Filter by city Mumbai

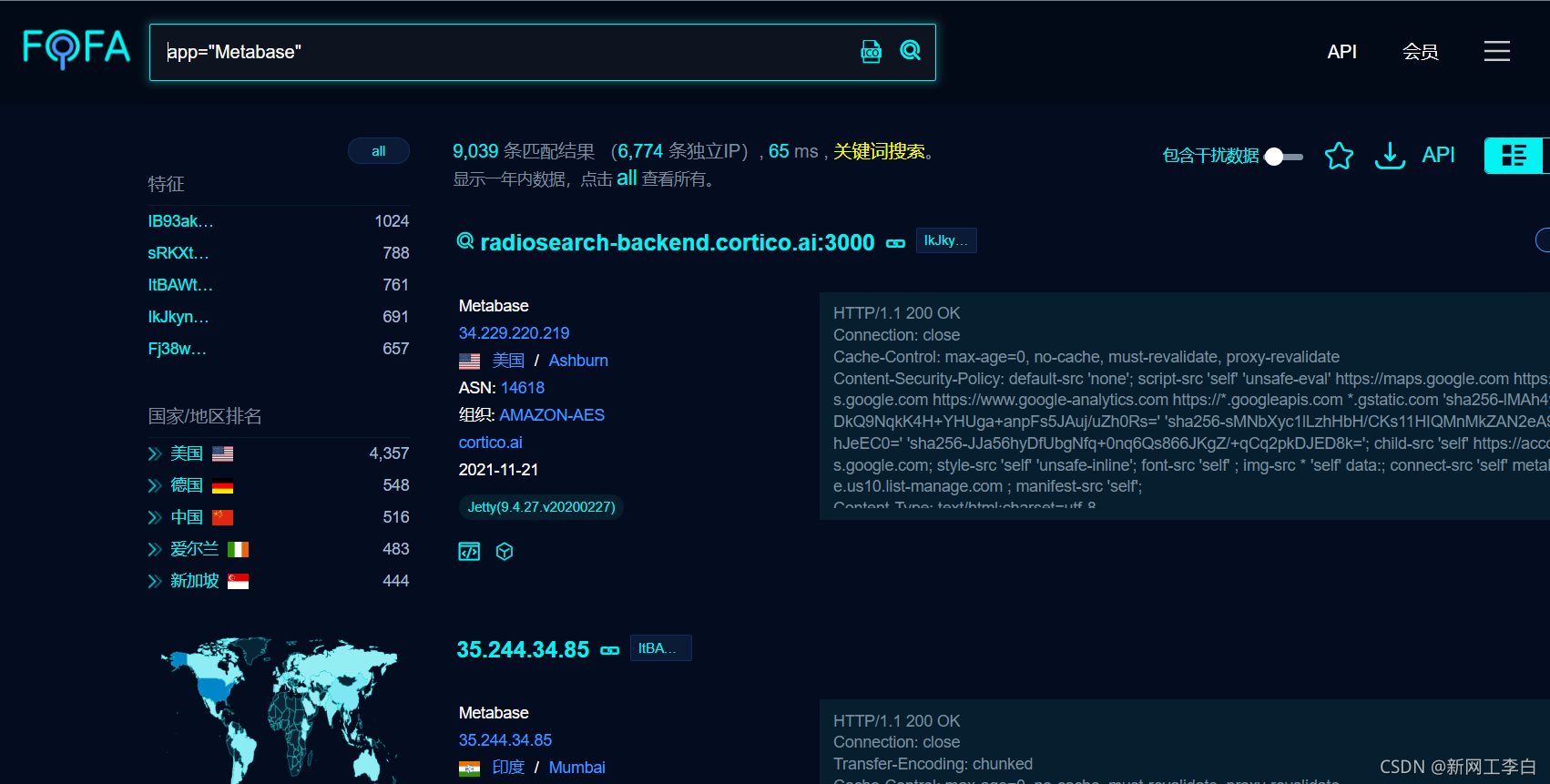576,768
